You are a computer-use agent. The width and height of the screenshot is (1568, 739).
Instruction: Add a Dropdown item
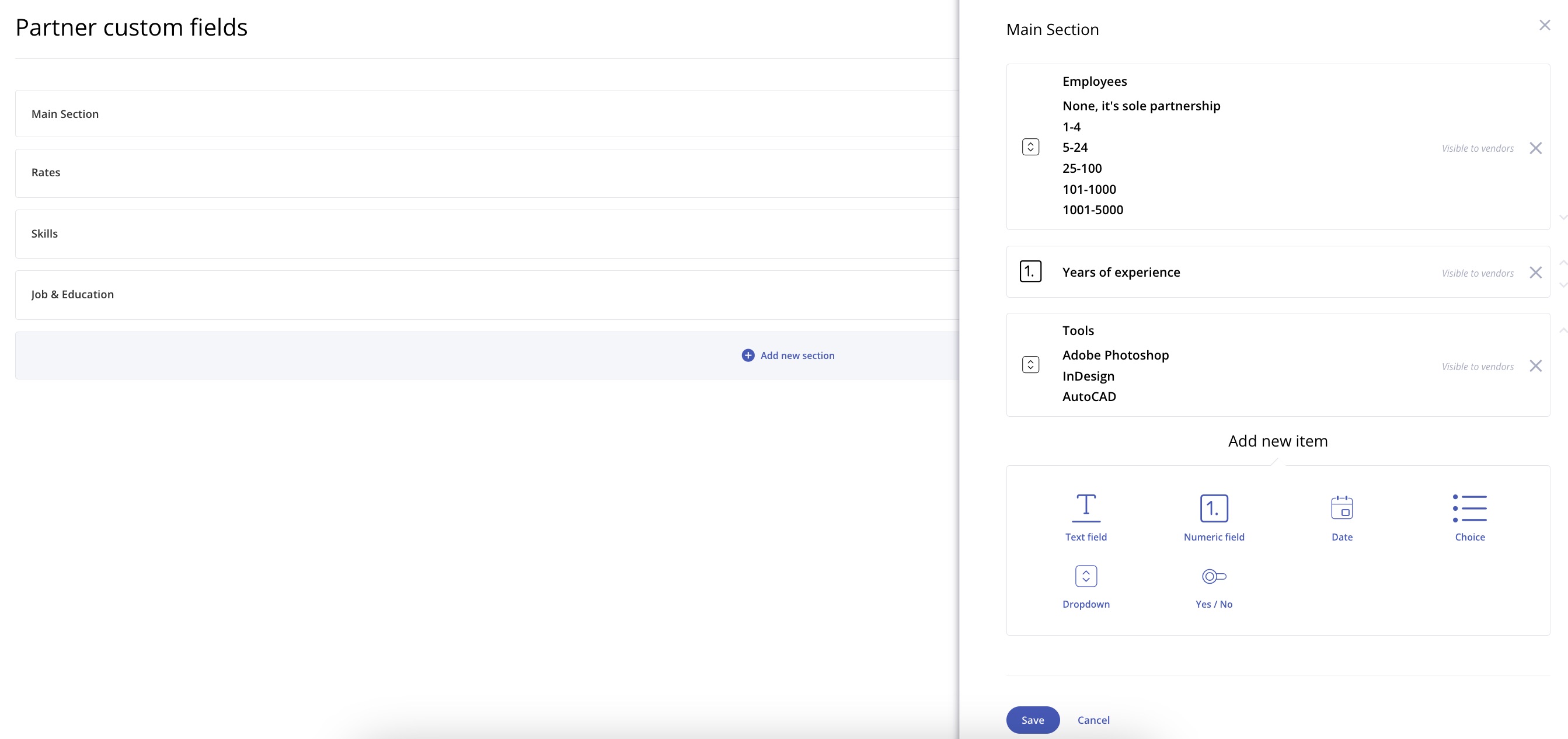pyautogui.click(x=1085, y=585)
